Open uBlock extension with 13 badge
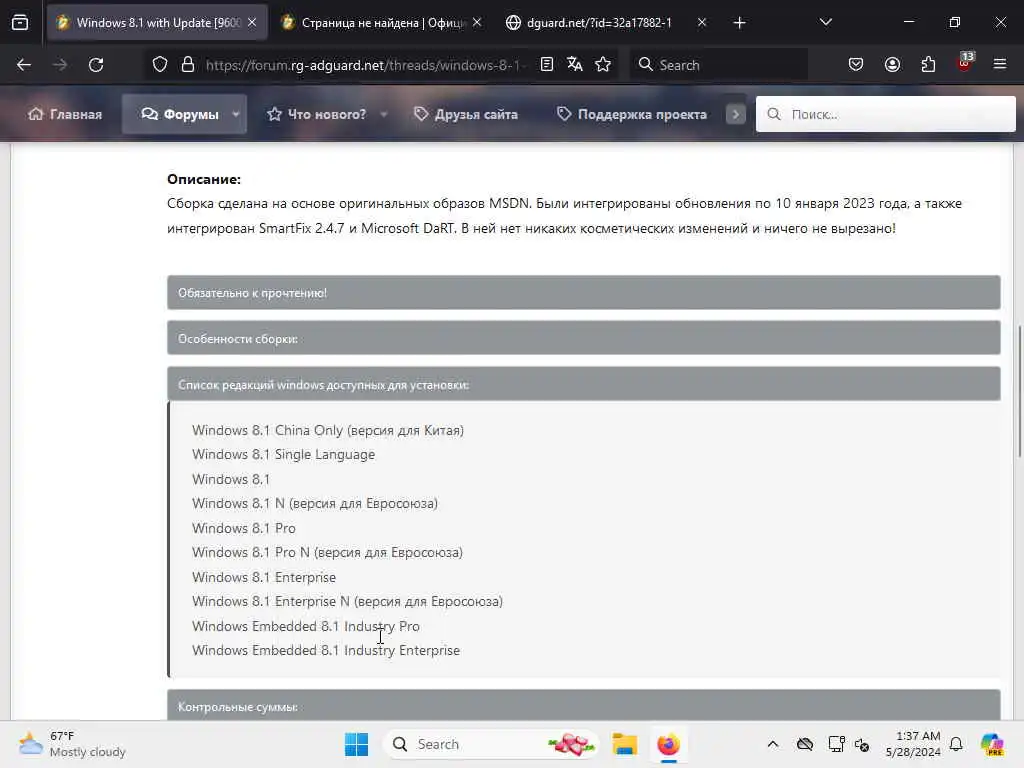The image size is (1024, 768). point(965,63)
